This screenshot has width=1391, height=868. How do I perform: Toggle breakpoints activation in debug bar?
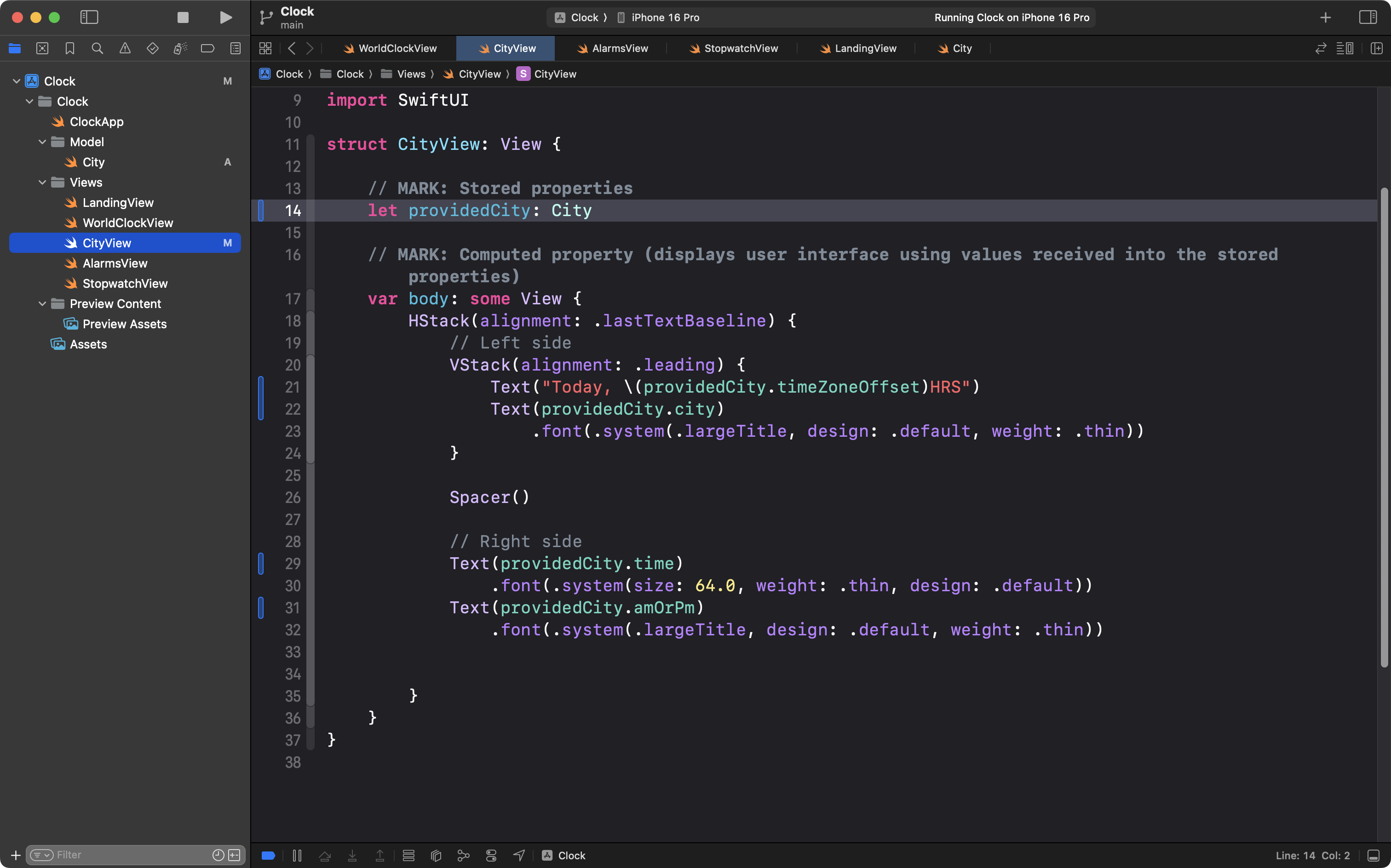pos(268,856)
